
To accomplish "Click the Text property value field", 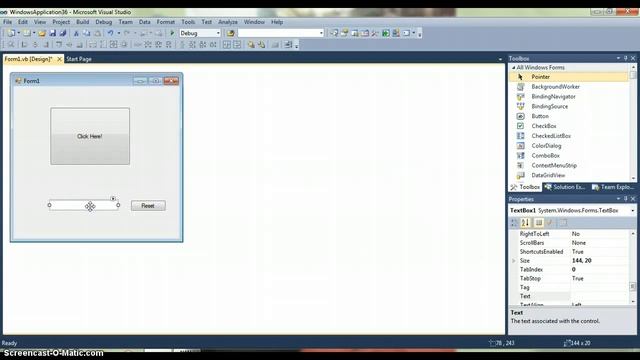I will click(x=599, y=296).
